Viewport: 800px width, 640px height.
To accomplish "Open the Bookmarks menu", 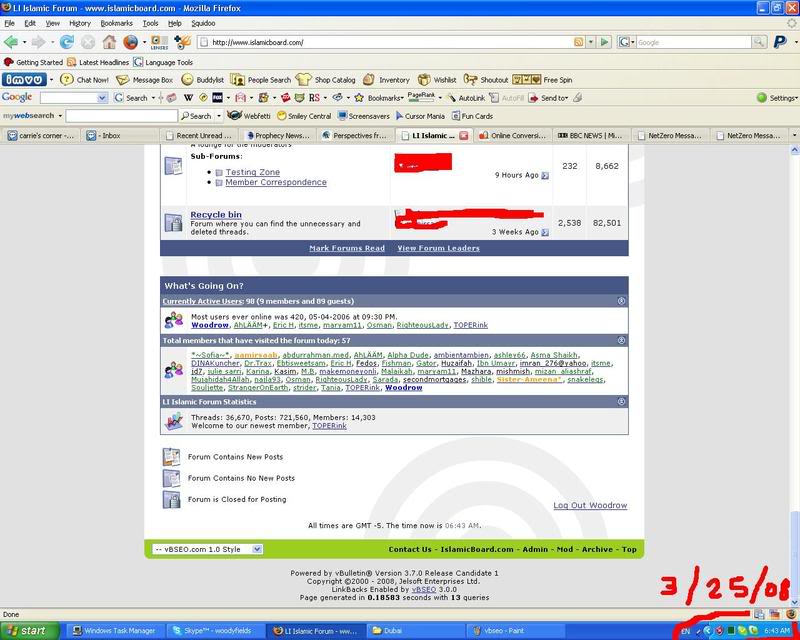I will [x=116, y=23].
